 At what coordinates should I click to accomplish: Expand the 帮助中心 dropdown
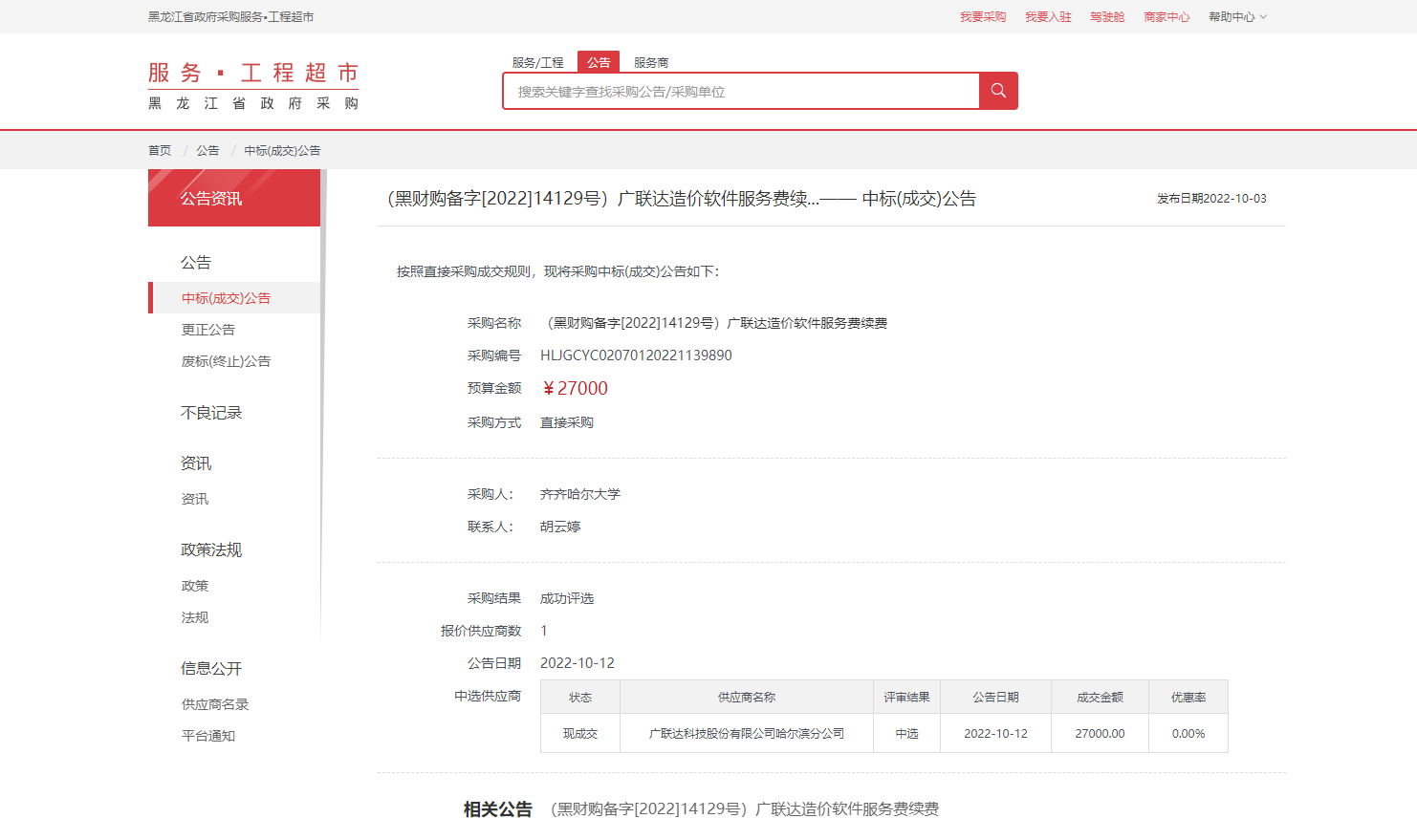pos(1237,17)
